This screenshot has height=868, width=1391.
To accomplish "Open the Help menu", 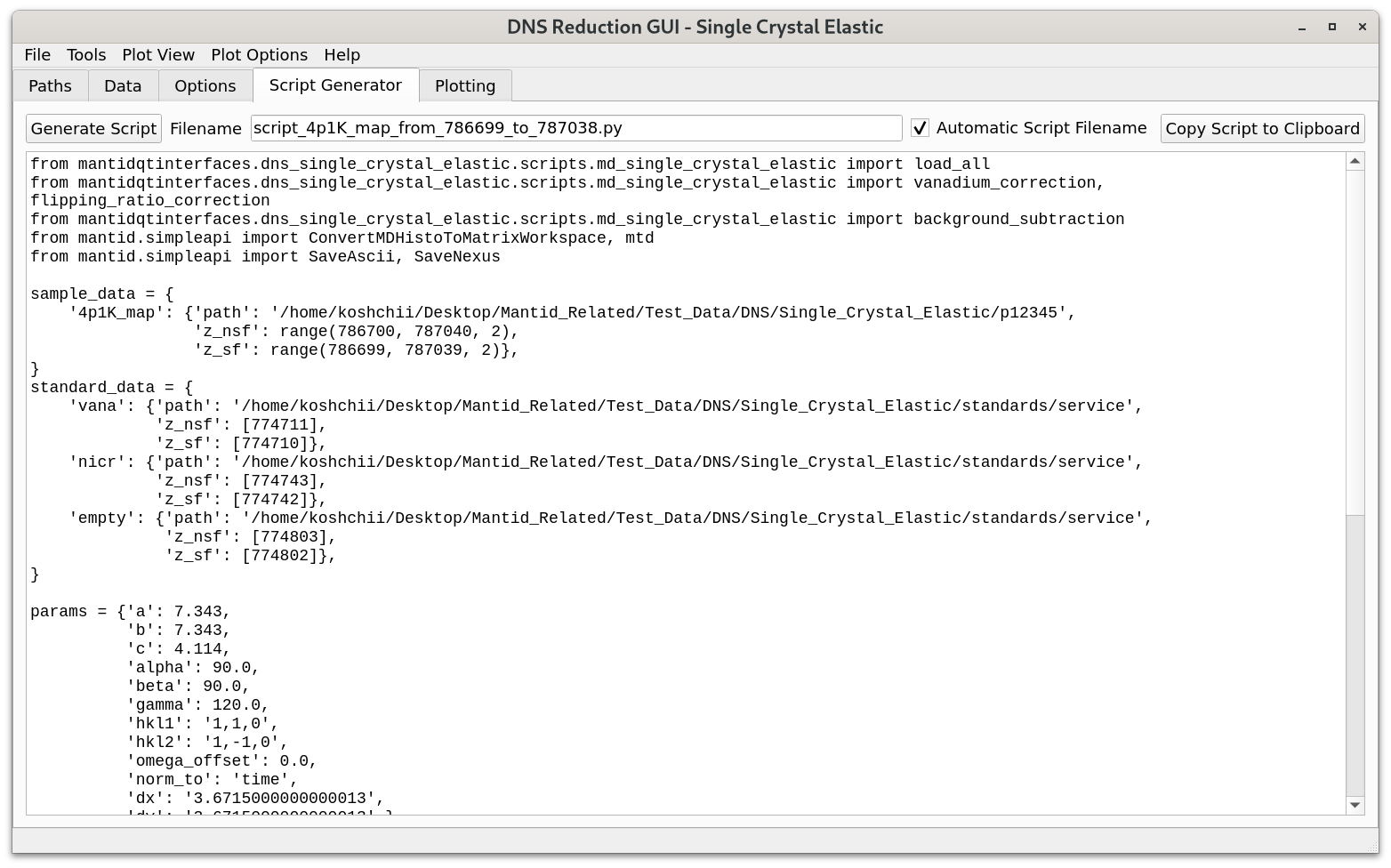I will click(x=342, y=55).
